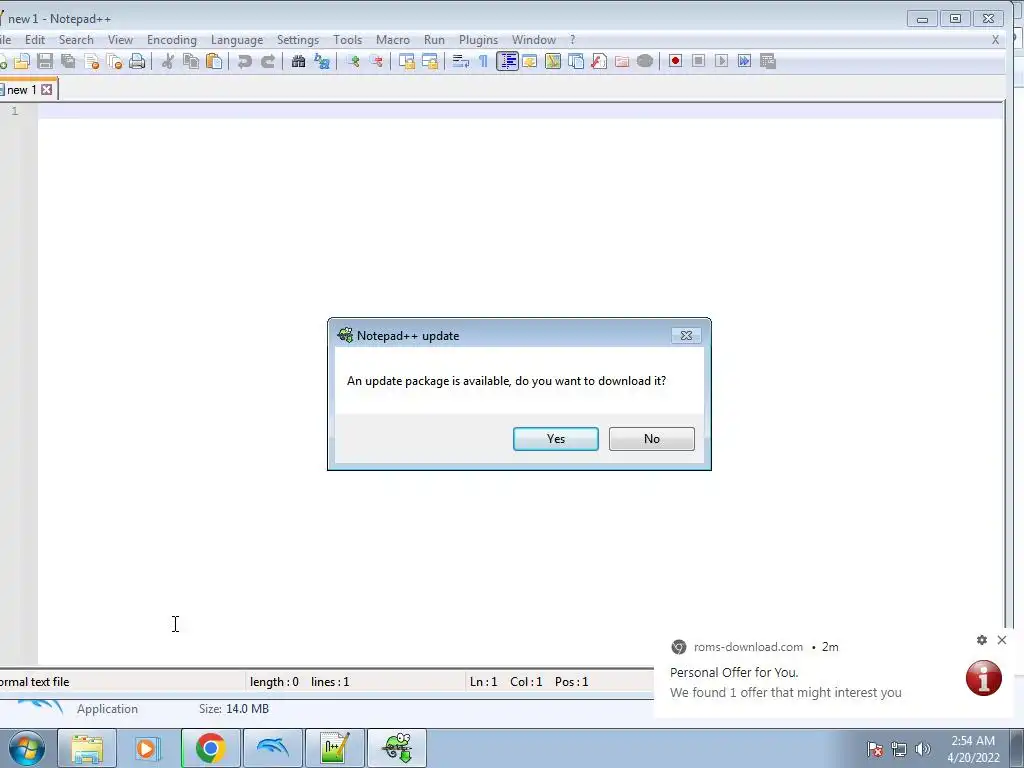This screenshot has width=1024, height=768.
Task: Open Folder as Workspace icon
Action: tap(622, 61)
